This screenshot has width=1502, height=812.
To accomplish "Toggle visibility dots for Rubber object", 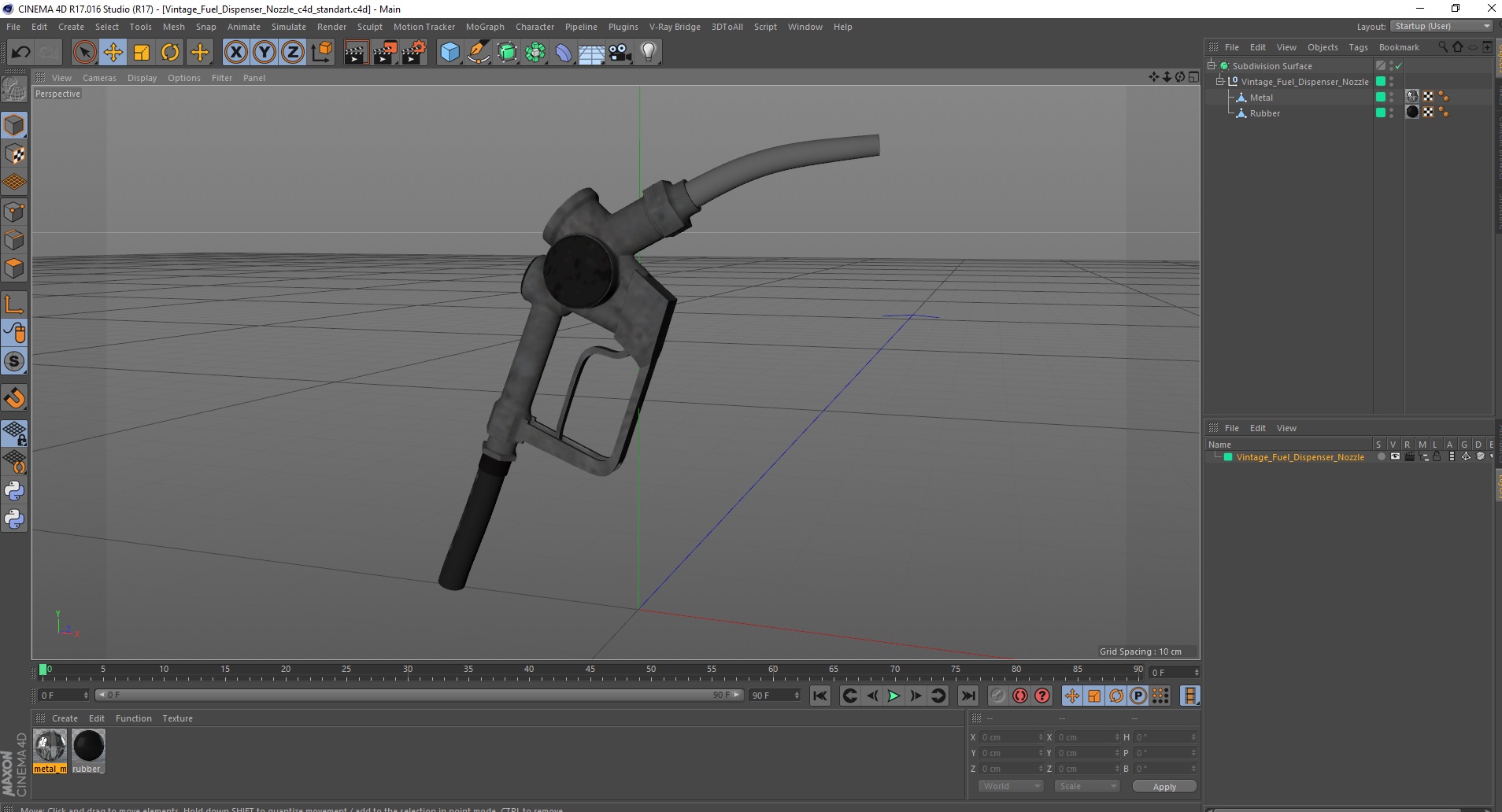I will tap(1392, 113).
